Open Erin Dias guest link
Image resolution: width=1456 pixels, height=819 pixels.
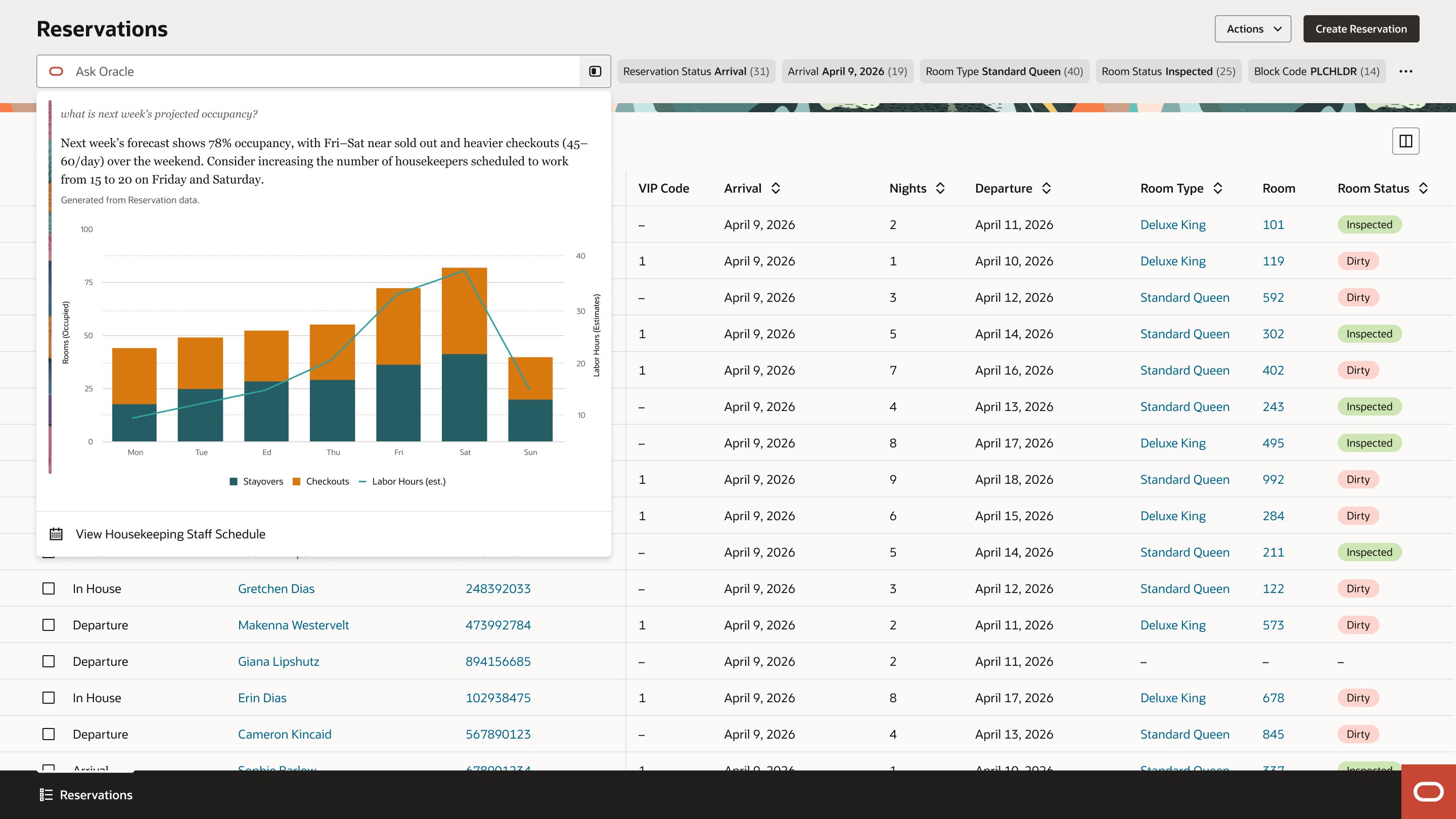(x=262, y=698)
